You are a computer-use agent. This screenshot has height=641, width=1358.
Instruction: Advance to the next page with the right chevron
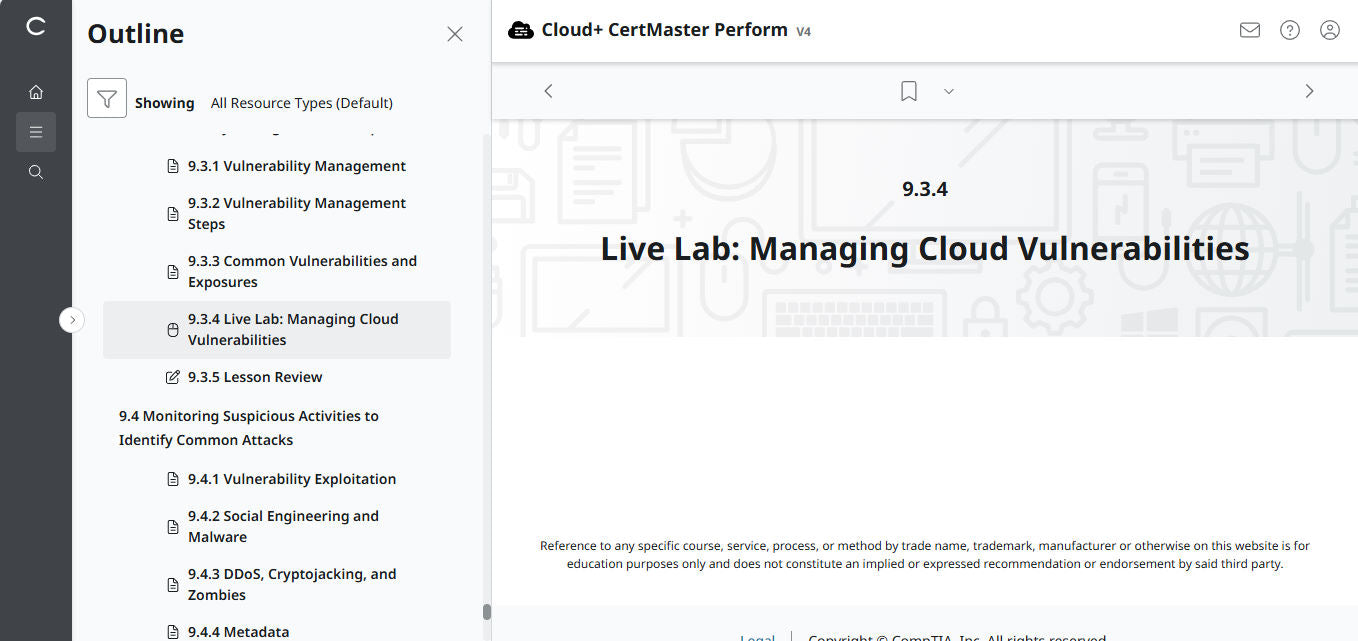1309,90
